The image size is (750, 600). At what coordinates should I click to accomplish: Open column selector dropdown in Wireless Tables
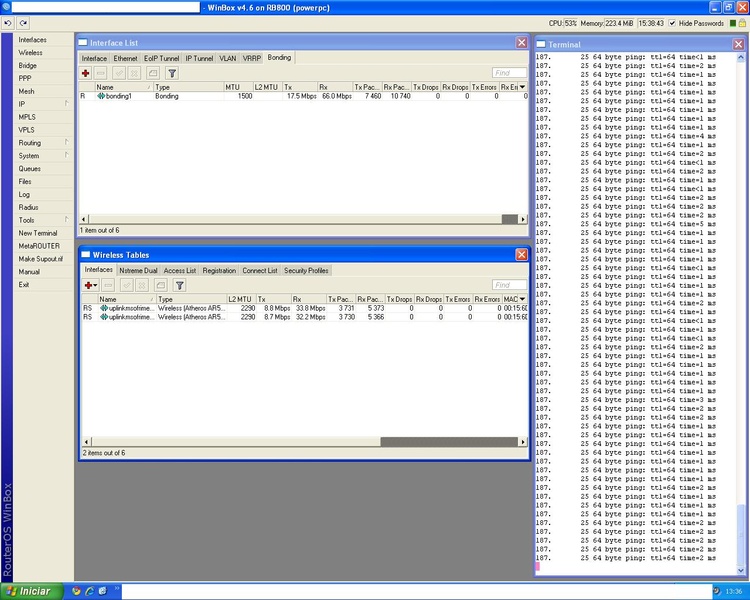click(x=522, y=299)
